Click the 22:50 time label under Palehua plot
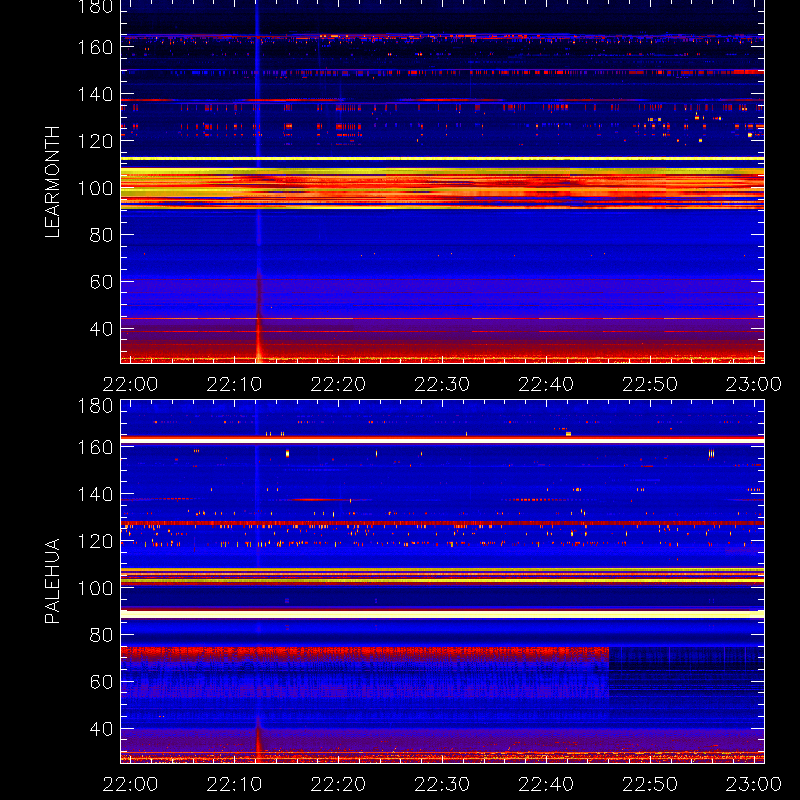The image size is (800, 800). 650,784
